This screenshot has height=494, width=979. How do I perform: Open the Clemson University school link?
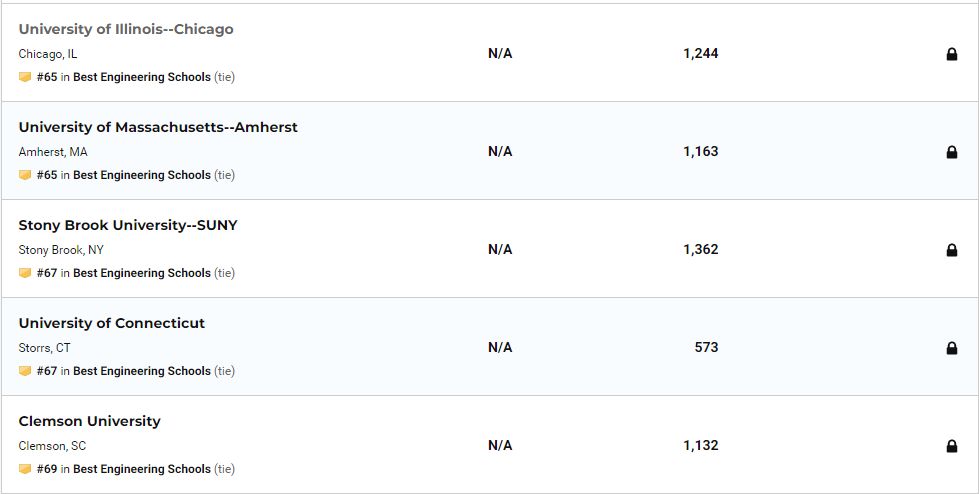[90, 421]
